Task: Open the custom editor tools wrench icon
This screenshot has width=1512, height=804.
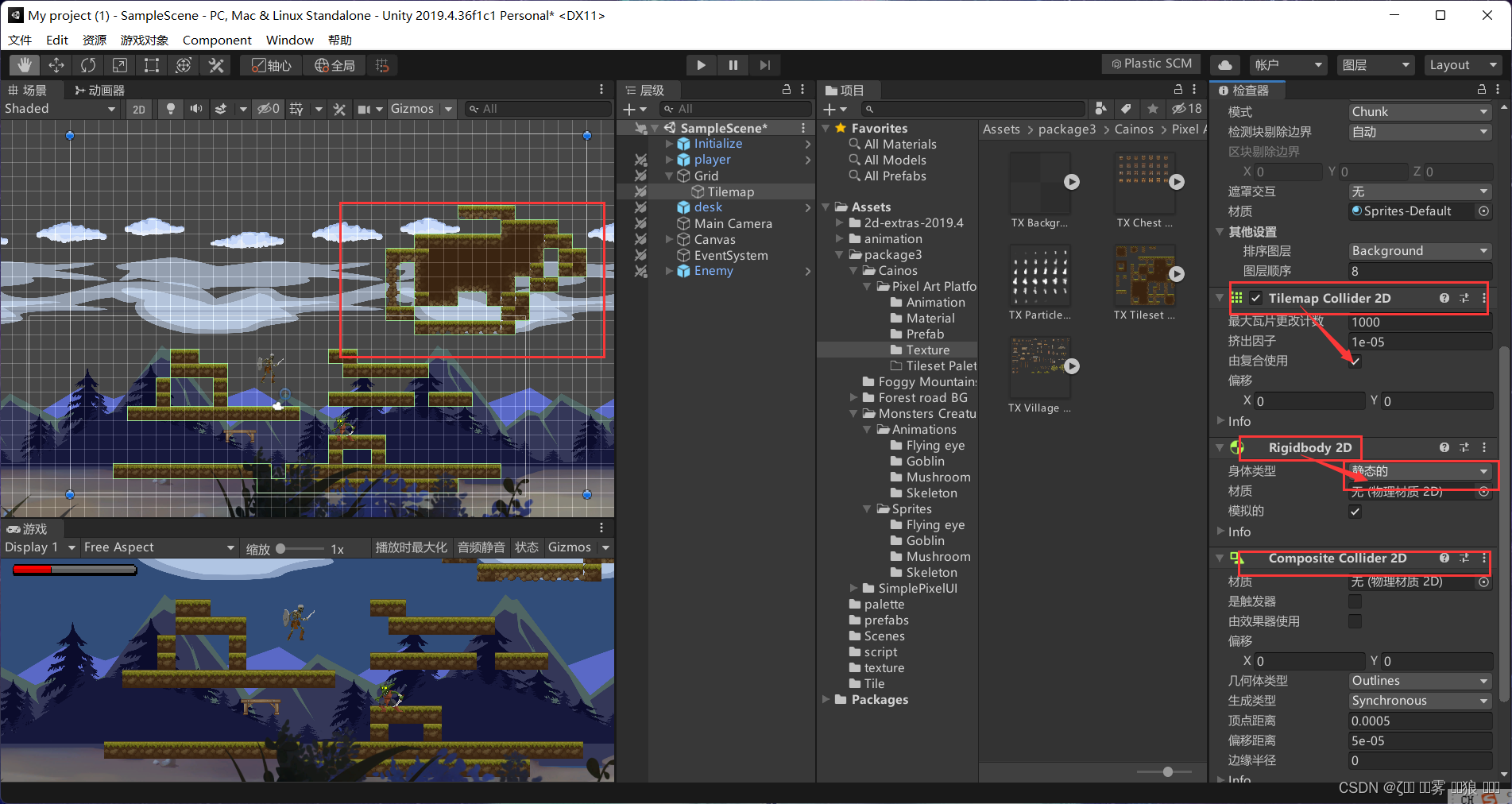Action: coord(215,65)
